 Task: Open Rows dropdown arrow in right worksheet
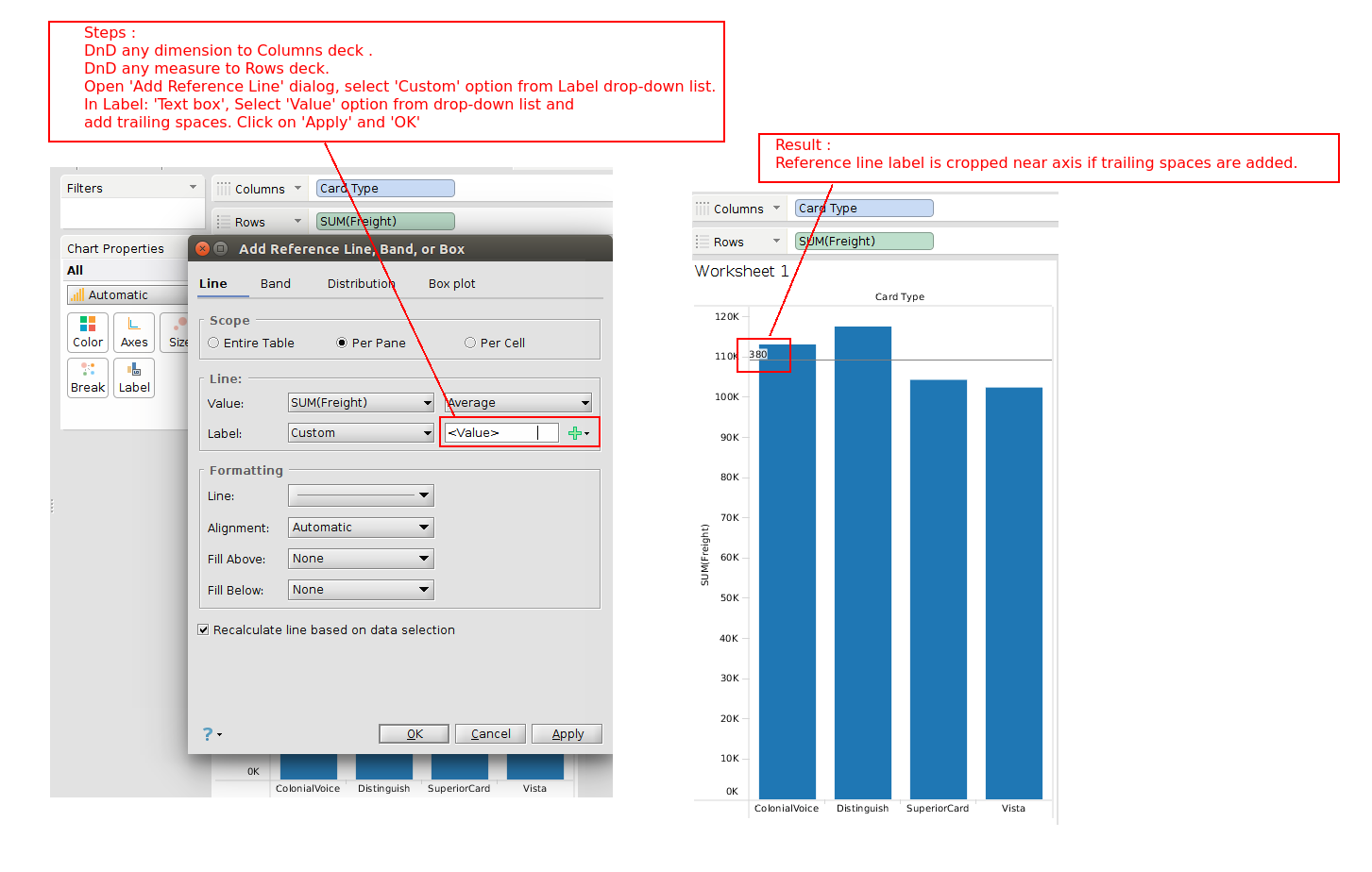[776, 242]
